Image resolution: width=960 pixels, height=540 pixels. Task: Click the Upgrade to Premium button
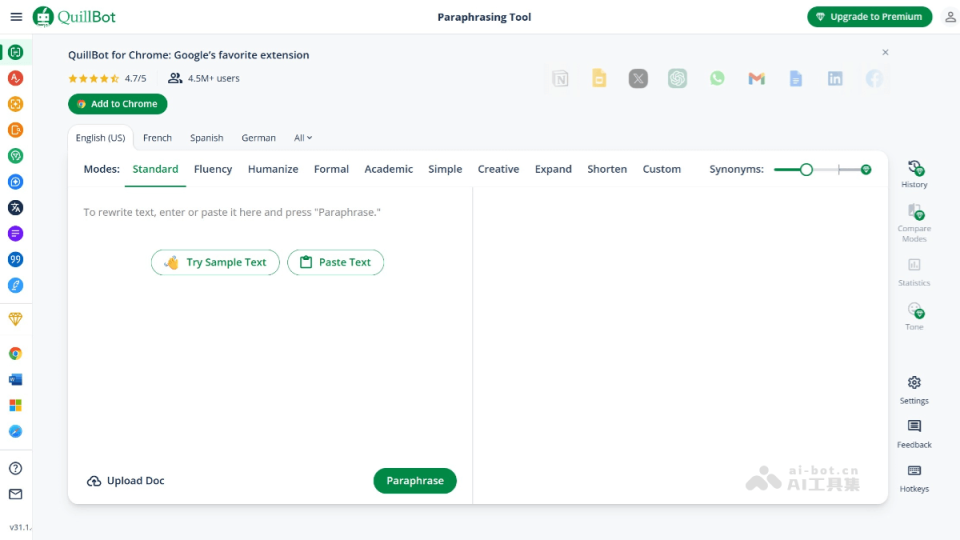click(x=869, y=17)
